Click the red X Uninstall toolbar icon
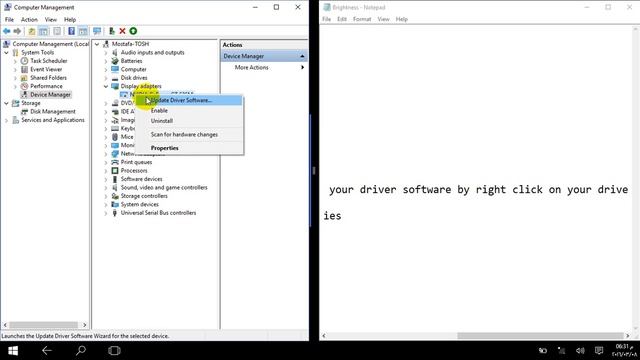640x360 pixels. [122, 31]
